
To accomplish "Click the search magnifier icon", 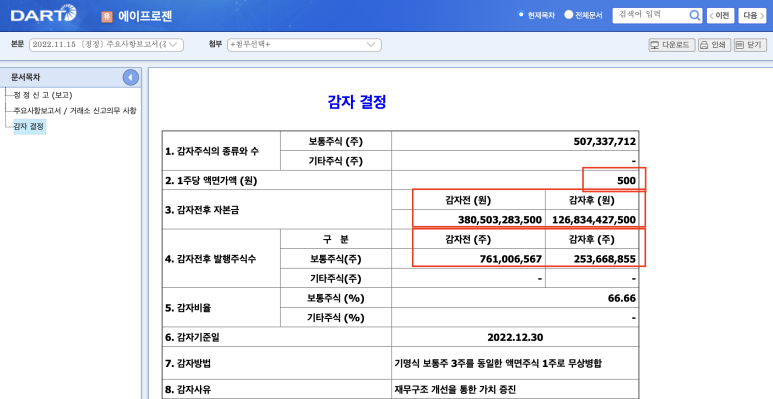I will coord(695,16).
